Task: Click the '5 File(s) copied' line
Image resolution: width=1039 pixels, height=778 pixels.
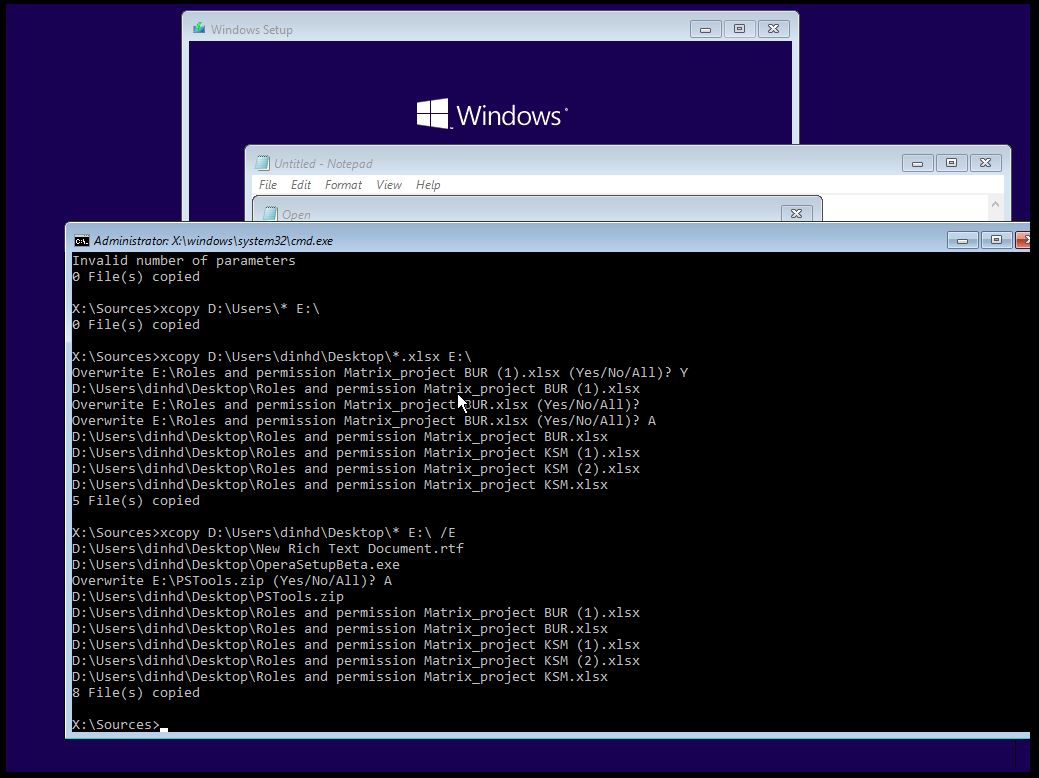Action: click(136, 500)
